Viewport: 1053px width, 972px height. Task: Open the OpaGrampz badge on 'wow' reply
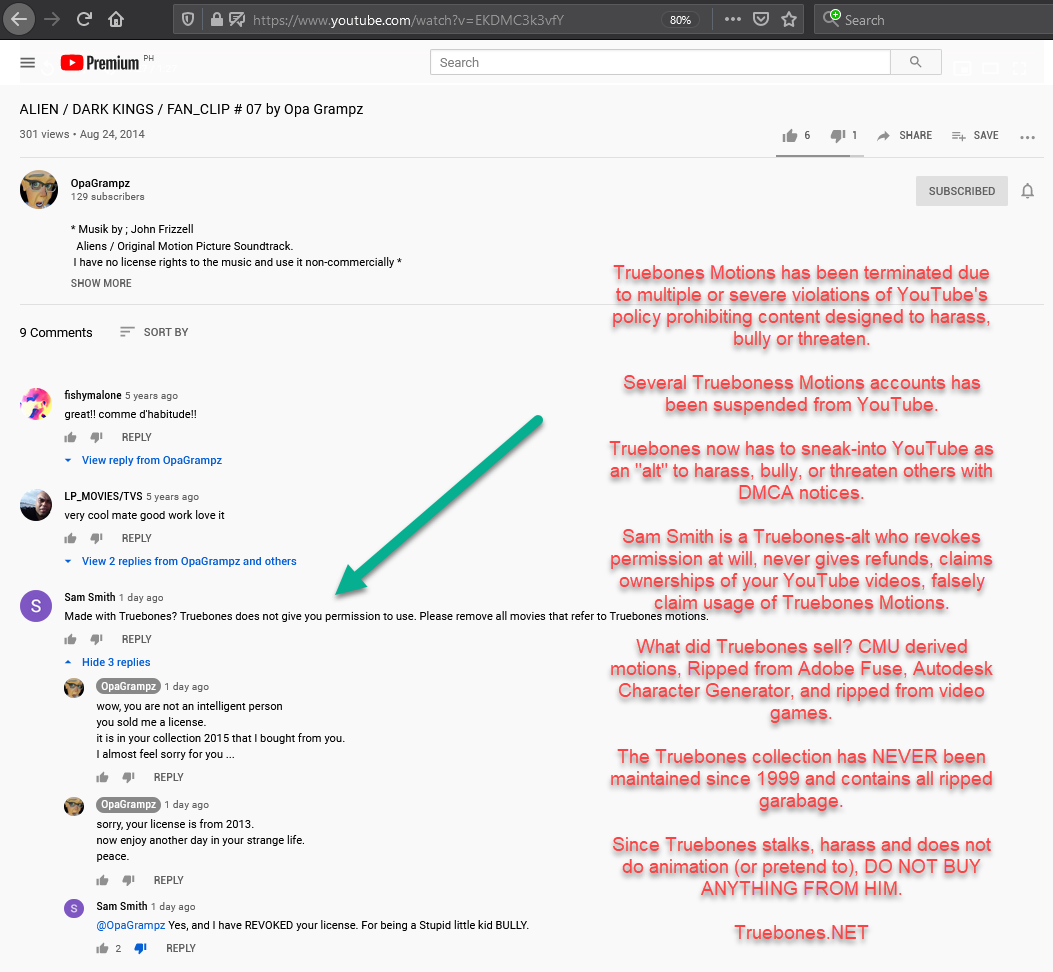128,686
